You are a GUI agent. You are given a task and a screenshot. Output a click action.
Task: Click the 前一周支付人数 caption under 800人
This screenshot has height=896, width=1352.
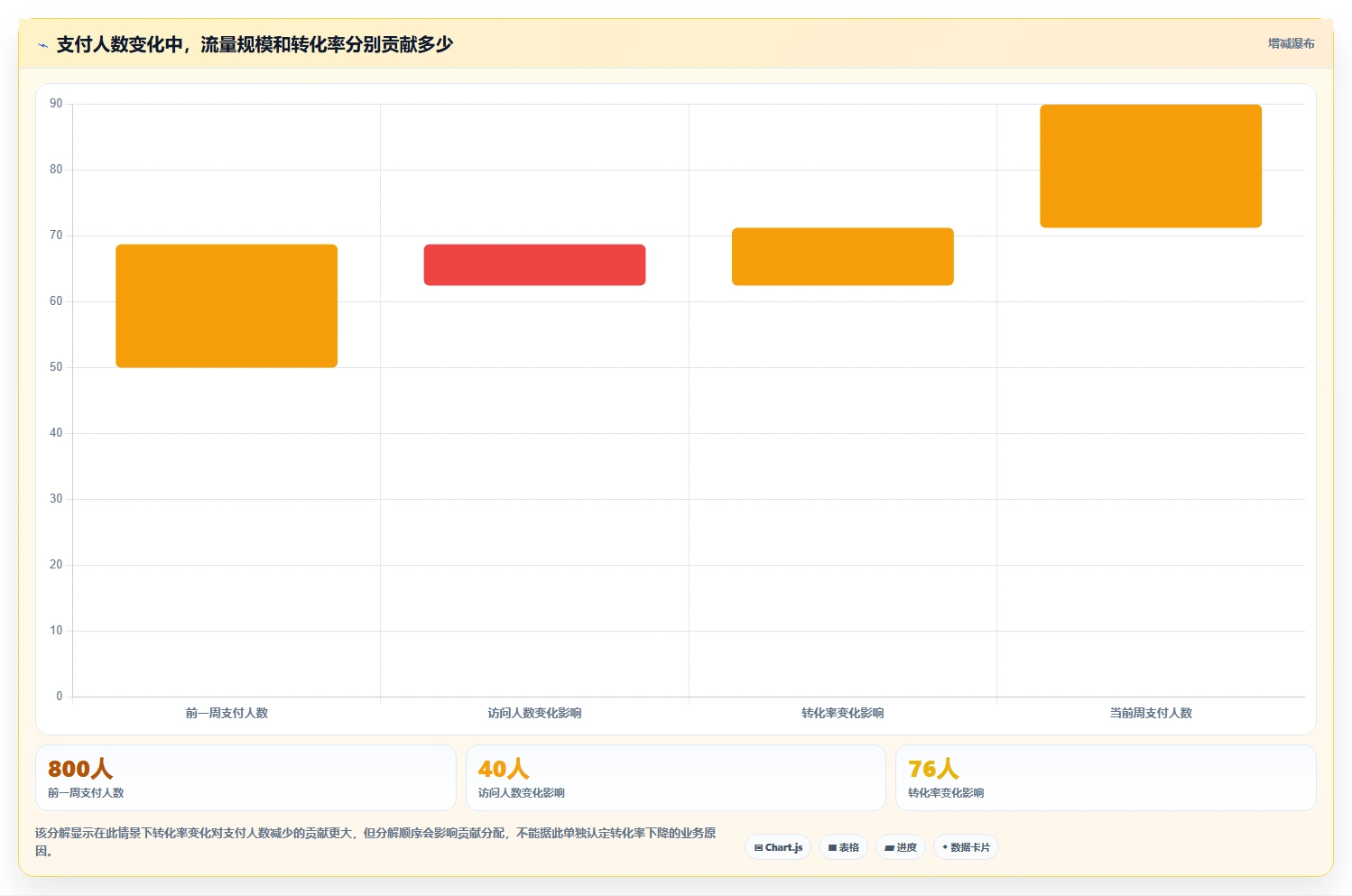point(86,793)
